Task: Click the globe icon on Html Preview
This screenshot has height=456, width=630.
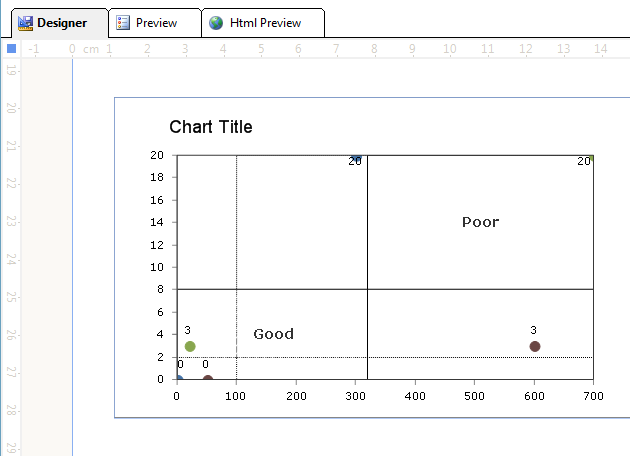Action: (216, 22)
